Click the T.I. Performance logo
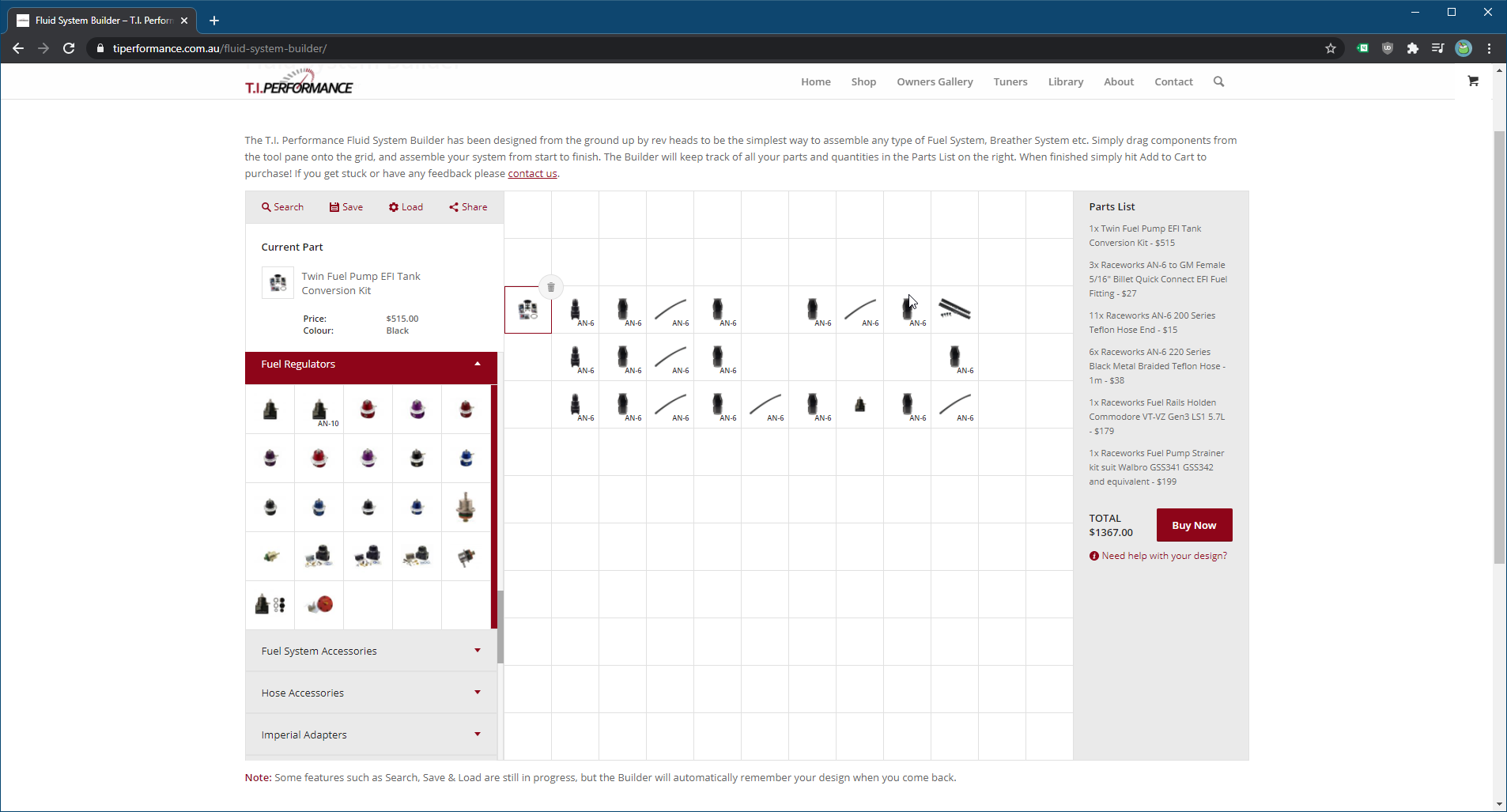1507x812 pixels. click(x=299, y=82)
